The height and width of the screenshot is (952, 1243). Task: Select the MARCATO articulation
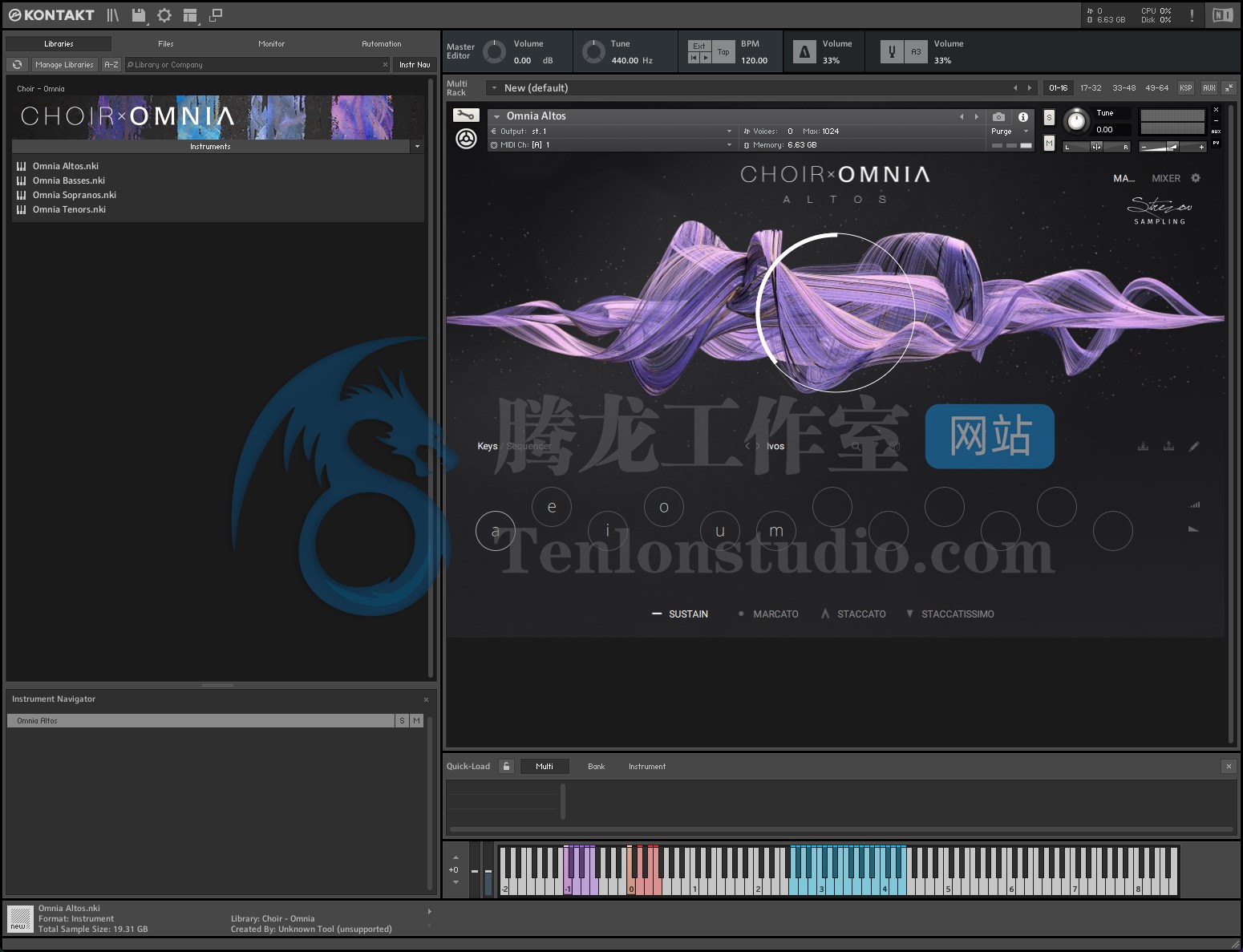(767, 614)
